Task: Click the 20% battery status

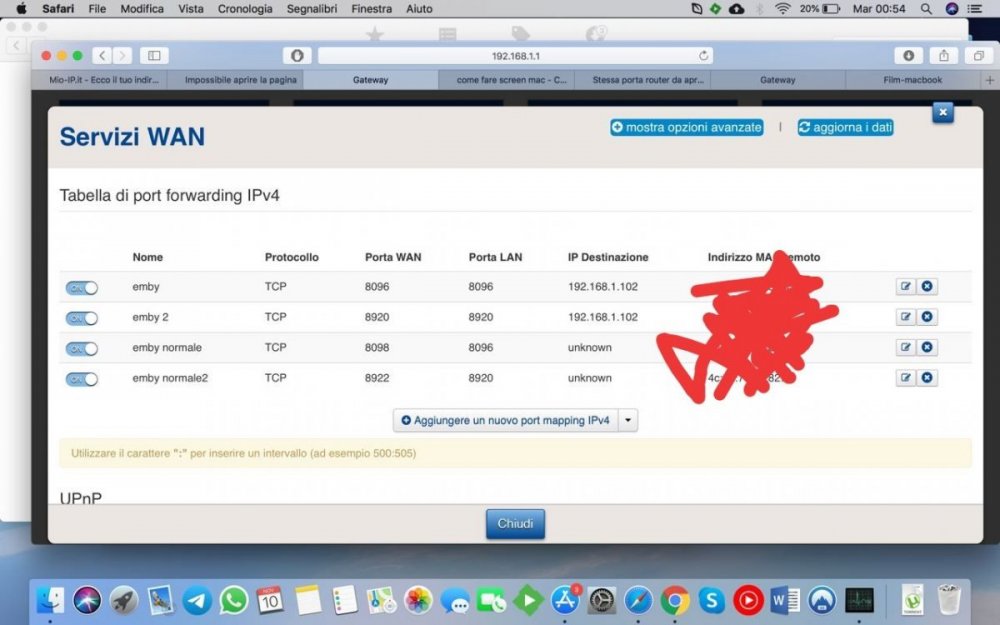Action: point(820,9)
